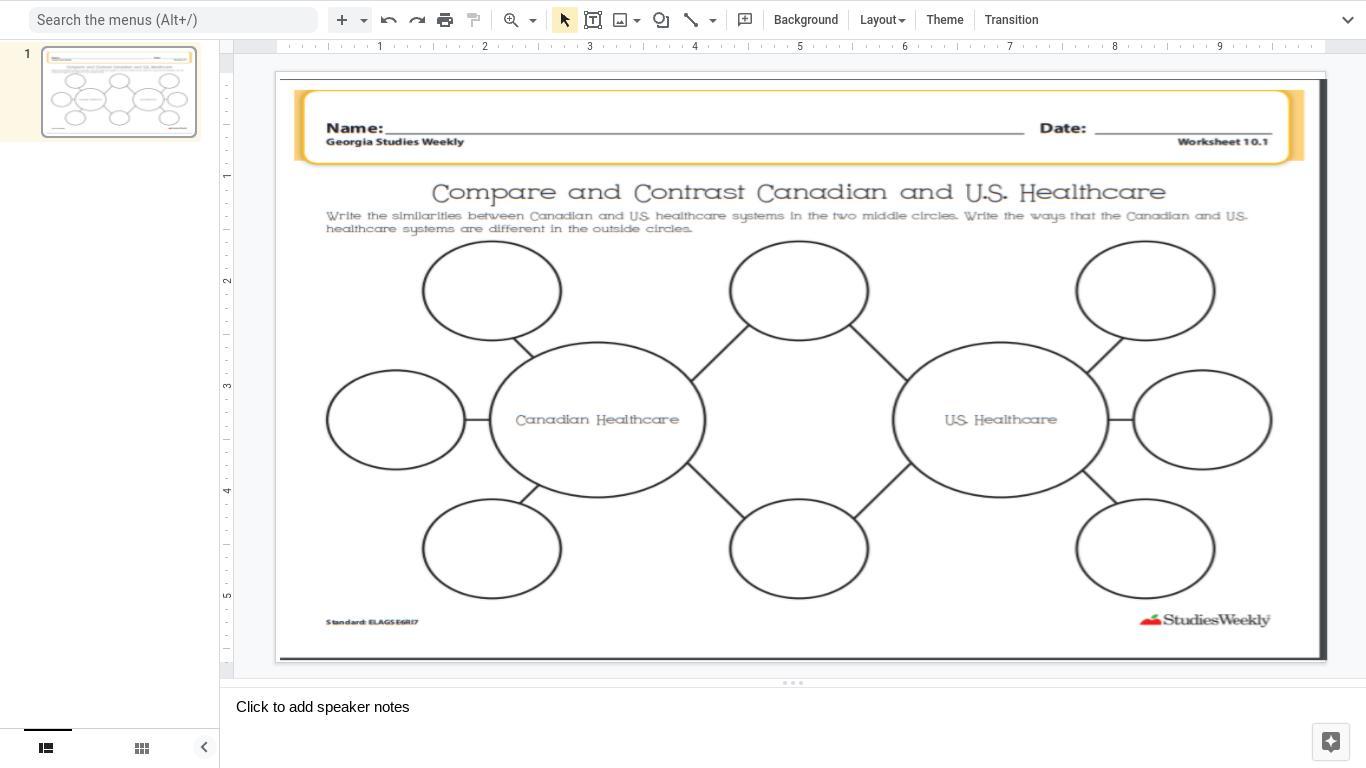Click the redo arrow icon
Image resolution: width=1366 pixels, height=768 pixels.
pyautogui.click(x=417, y=20)
